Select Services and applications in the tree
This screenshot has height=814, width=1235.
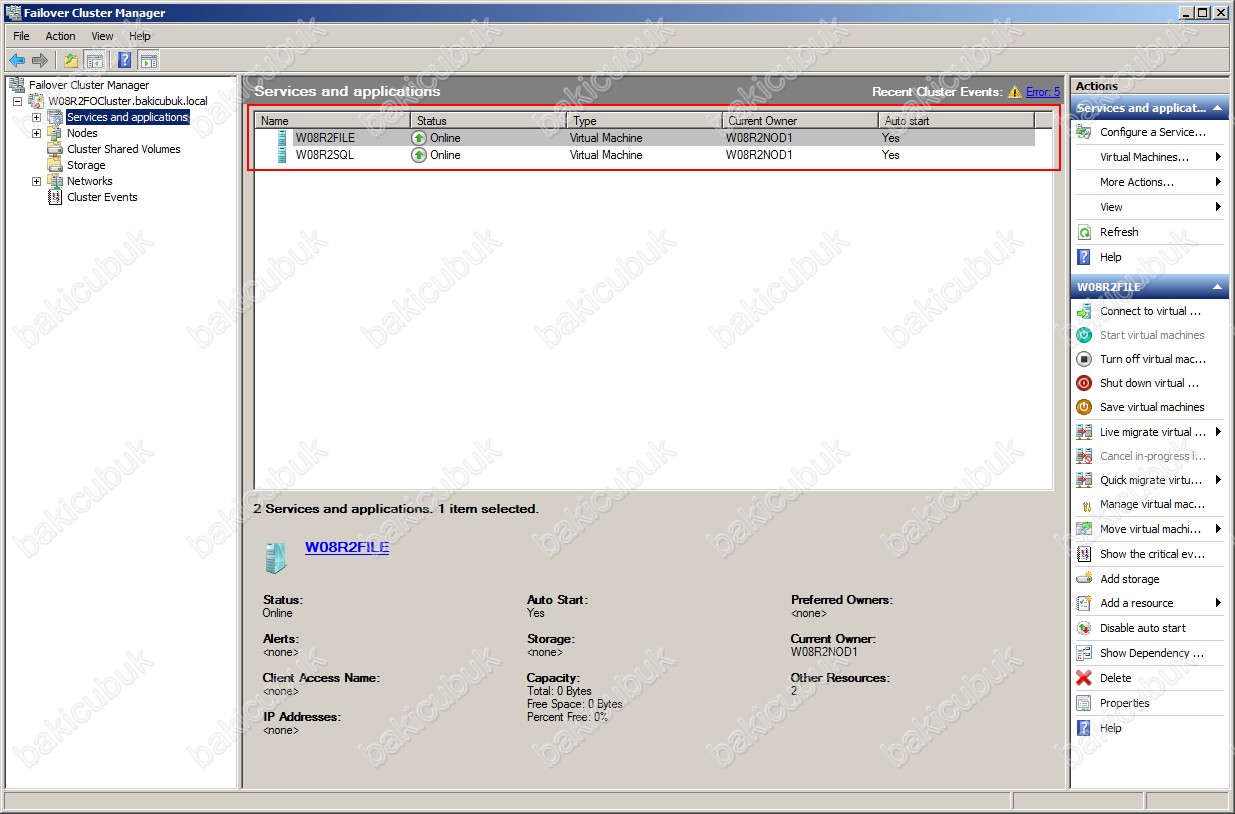pos(127,117)
